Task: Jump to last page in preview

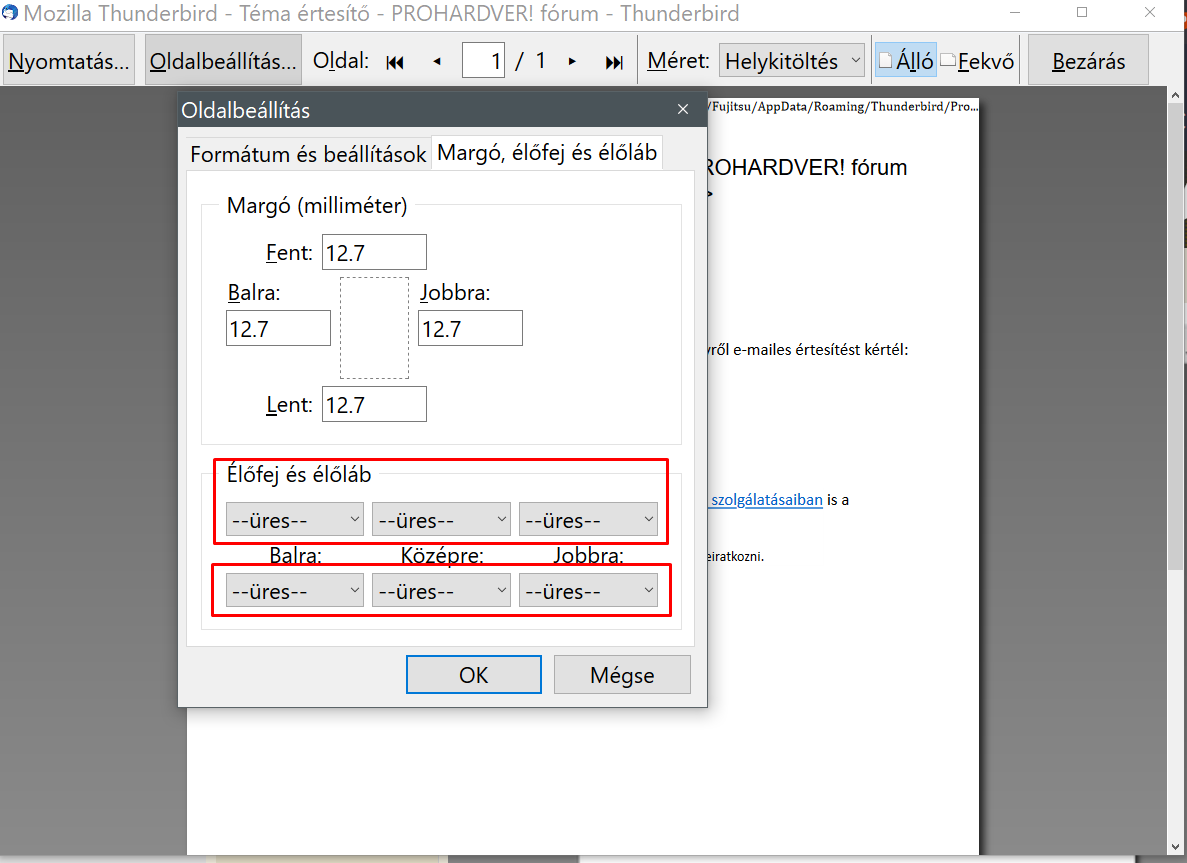Action: tap(614, 62)
